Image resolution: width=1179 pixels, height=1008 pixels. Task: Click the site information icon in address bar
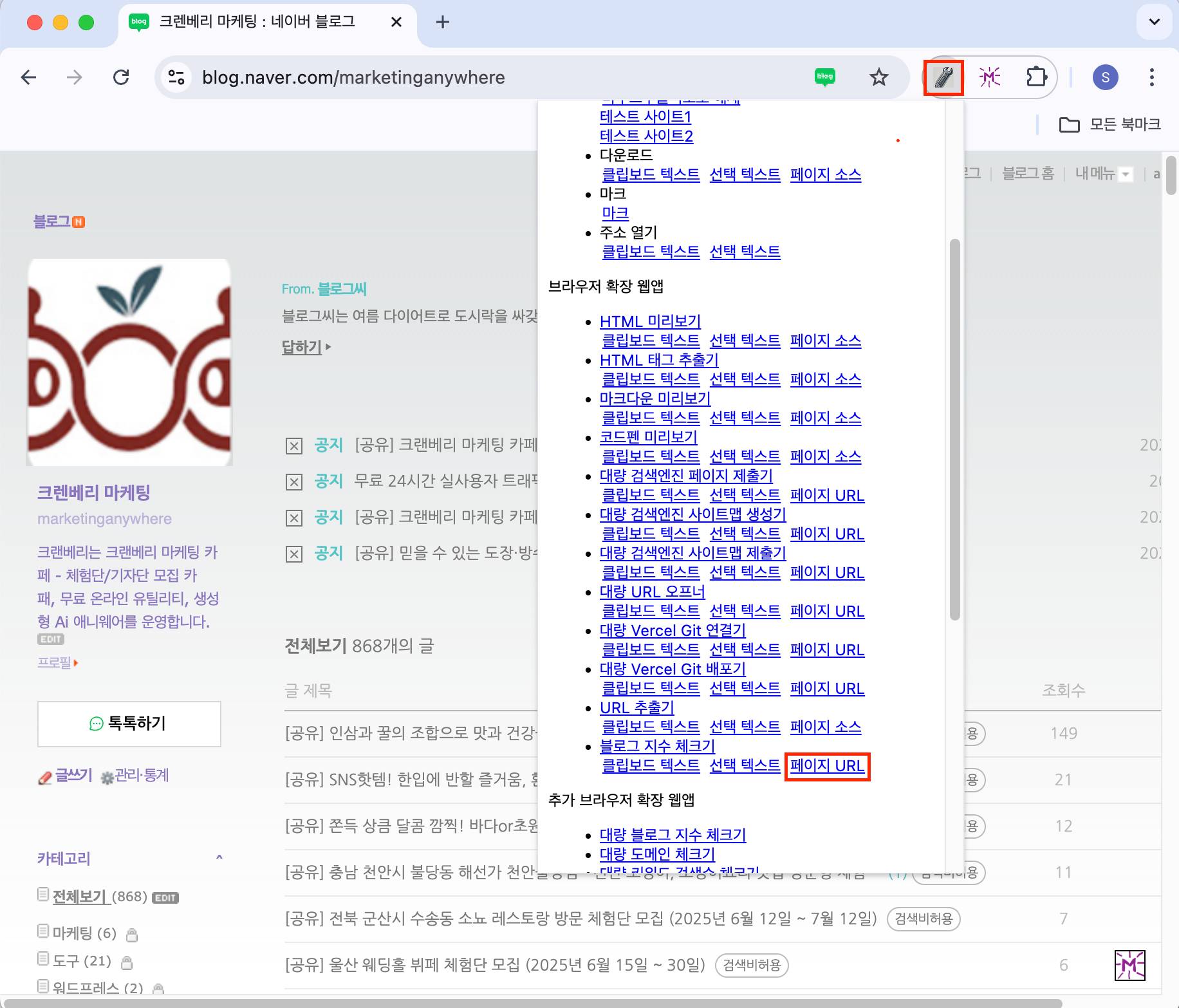click(x=176, y=78)
